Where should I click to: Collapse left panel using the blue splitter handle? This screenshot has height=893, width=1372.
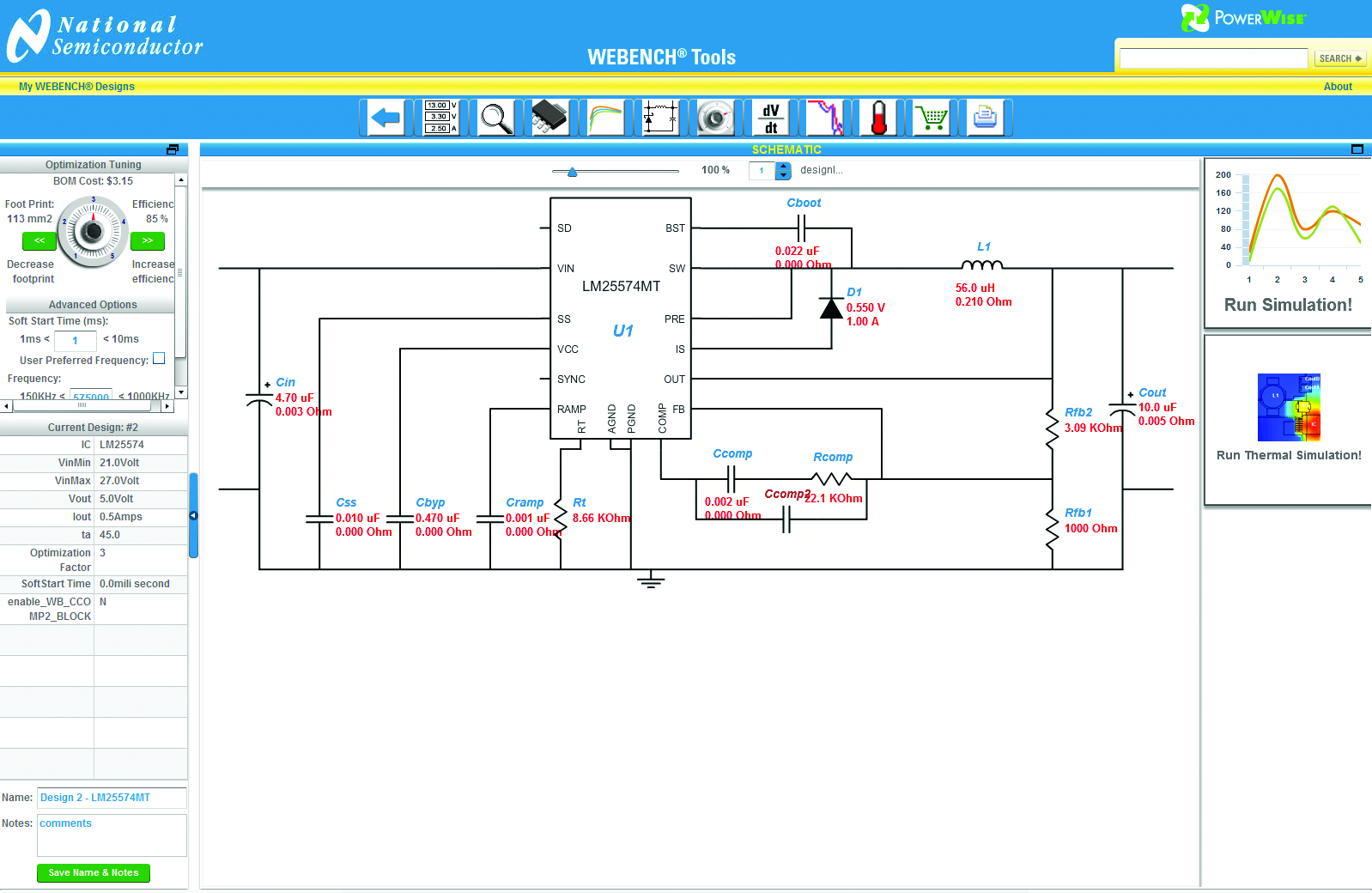point(193,515)
